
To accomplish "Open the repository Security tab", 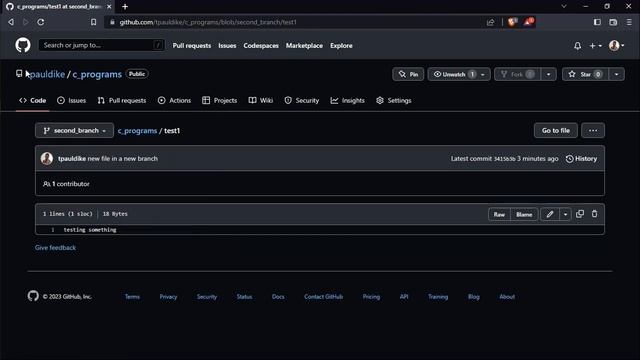I will pos(302,100).
